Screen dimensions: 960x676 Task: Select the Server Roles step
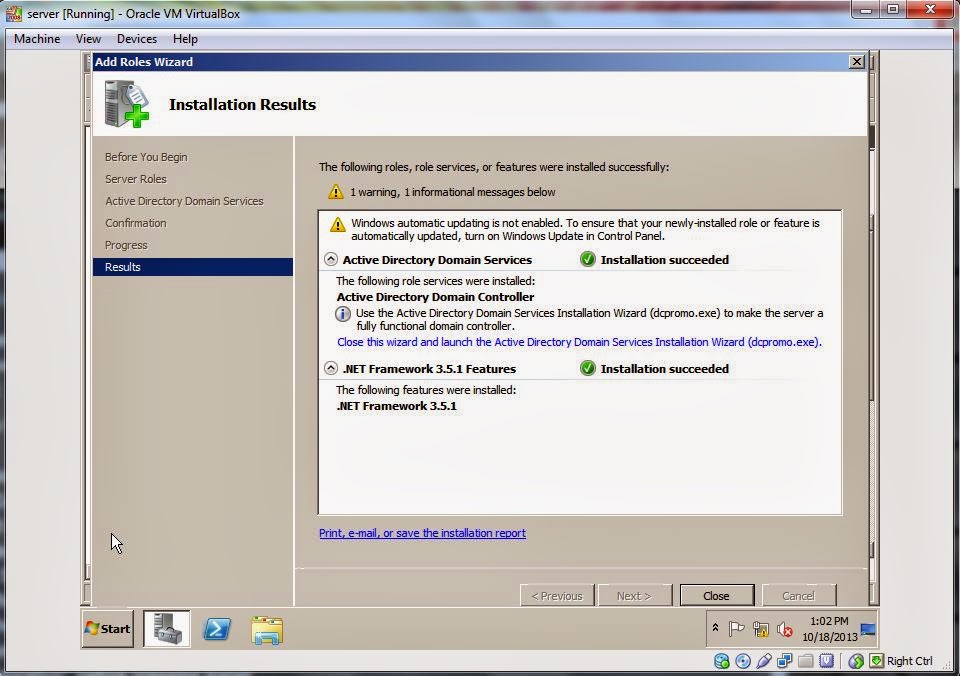tap(136, 179)
